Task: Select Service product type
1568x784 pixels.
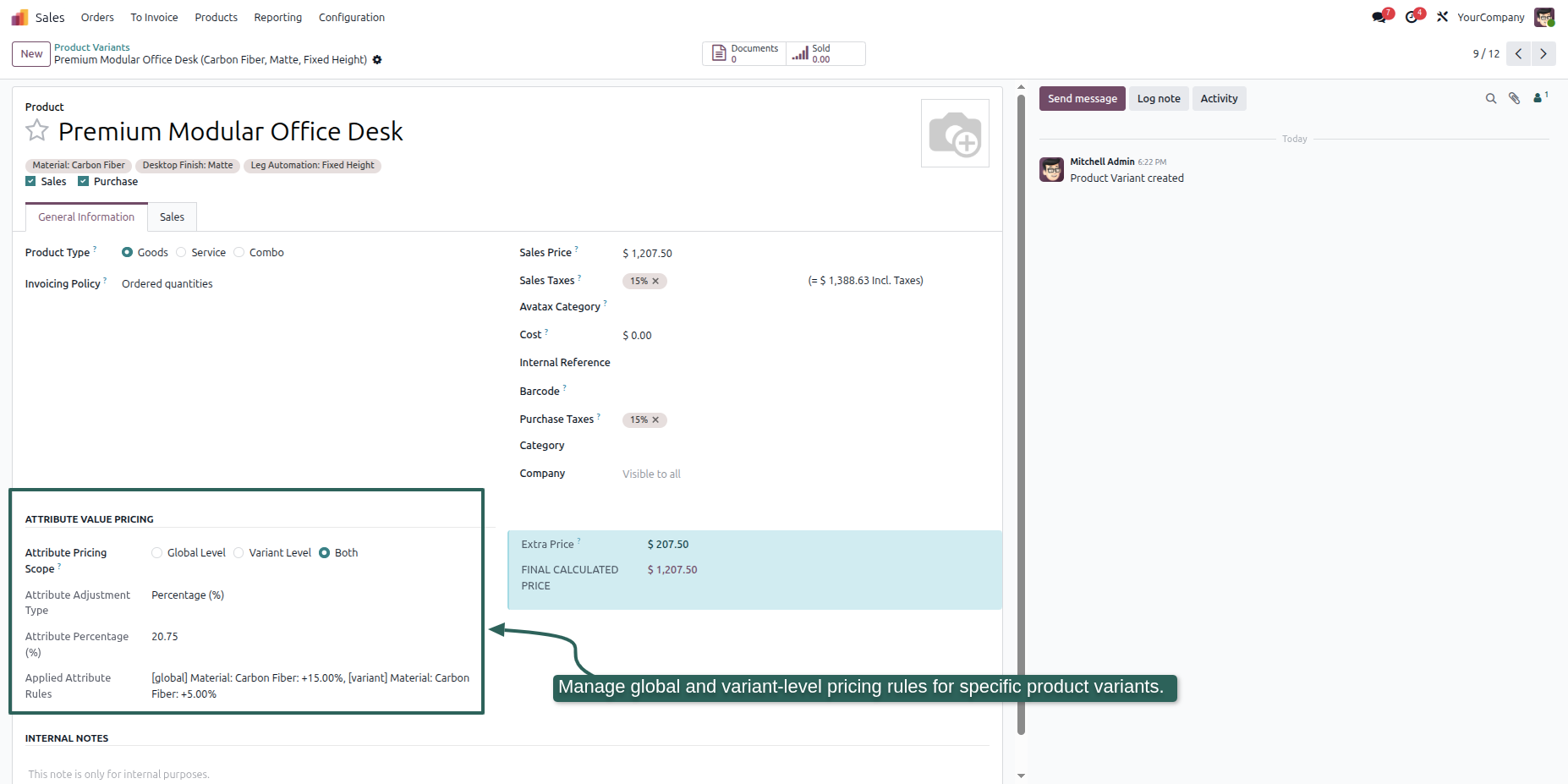Action: 181,252
